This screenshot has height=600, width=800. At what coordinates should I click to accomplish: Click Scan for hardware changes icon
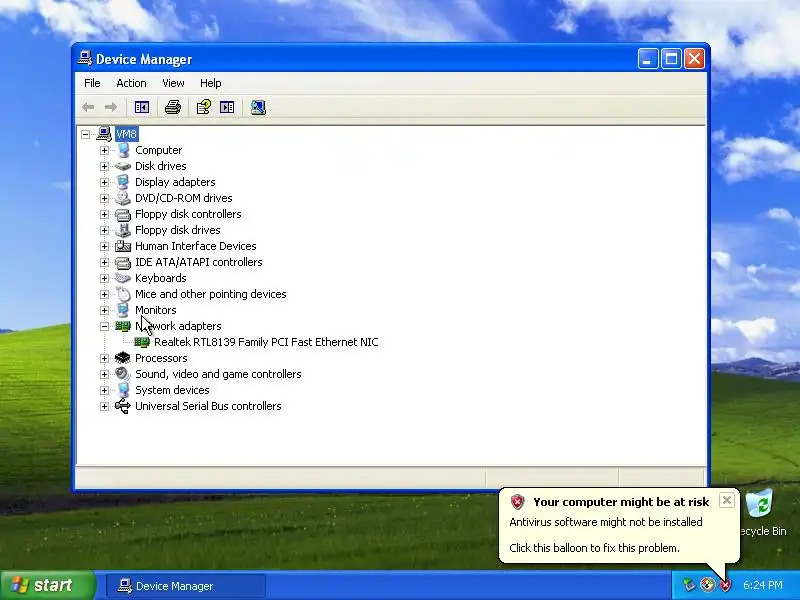[258, 107]
